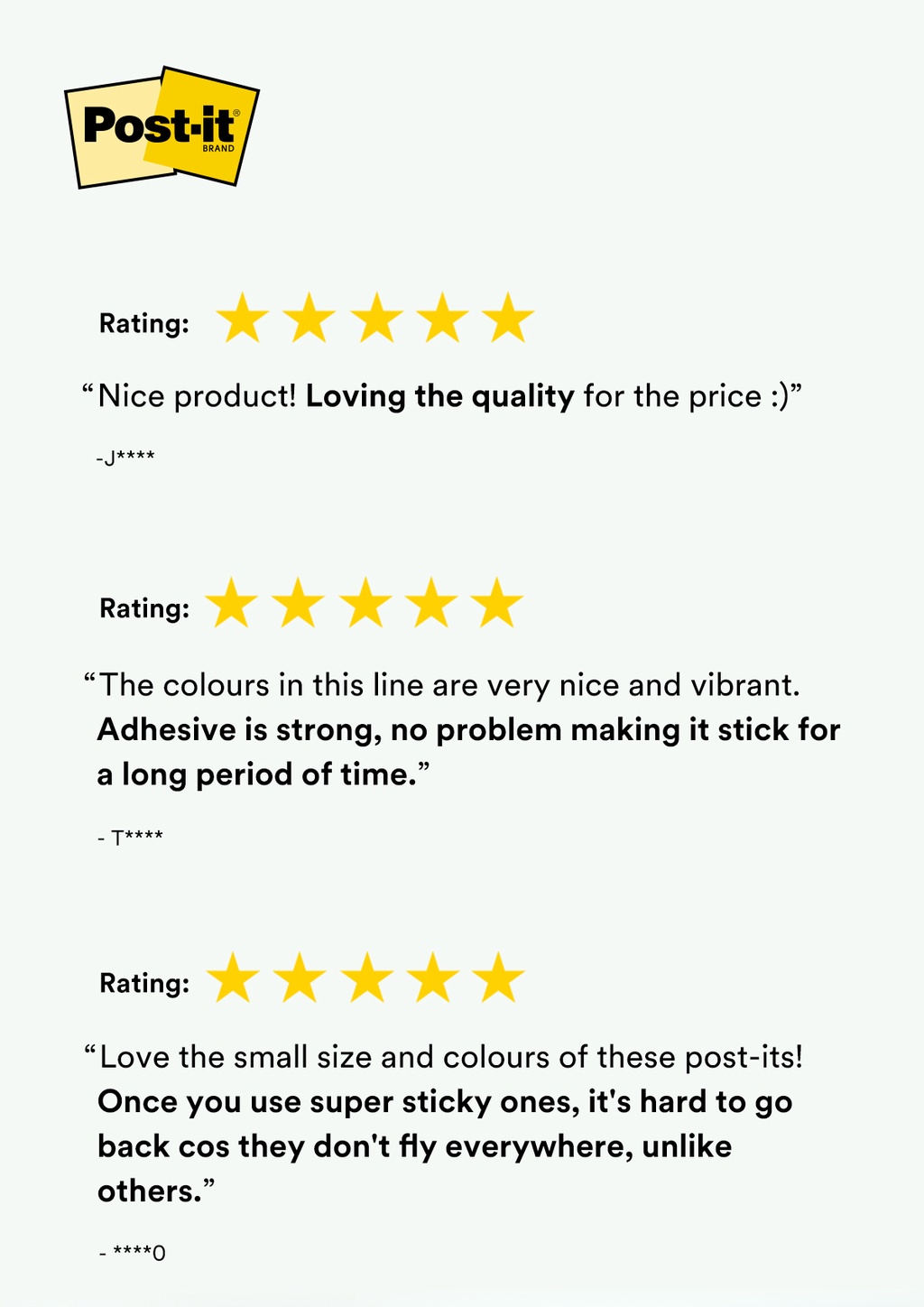Click the "Loving the quality" bold text
This screenshot has width=924, height=1307.
pos(439,396)
